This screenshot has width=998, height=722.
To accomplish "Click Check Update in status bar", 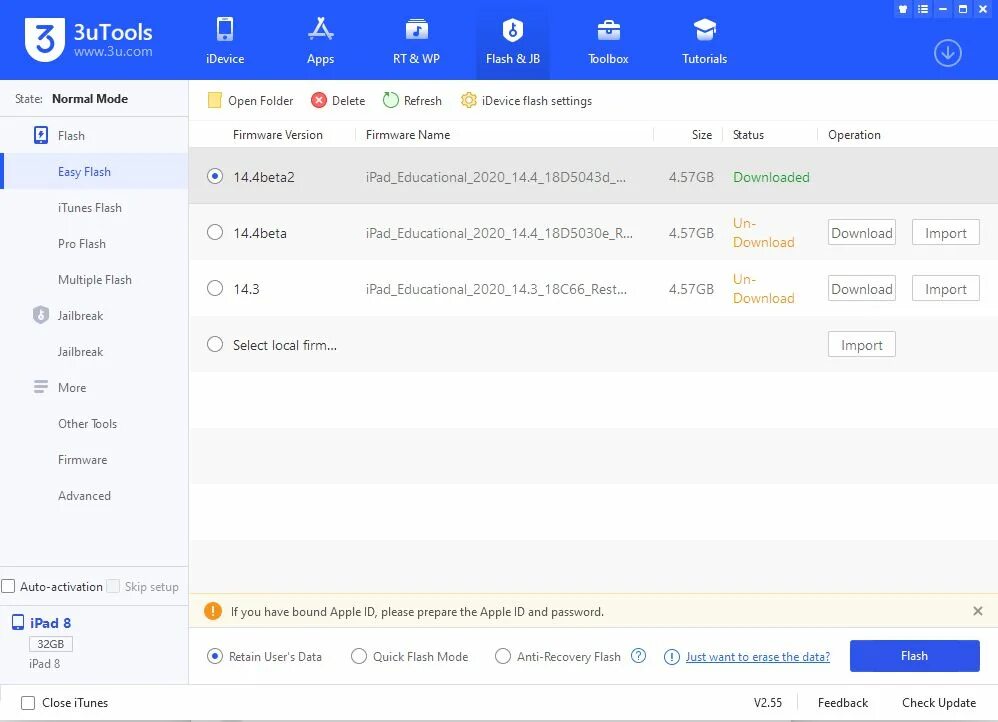I will pyautogui.click(x=939, y=702).
